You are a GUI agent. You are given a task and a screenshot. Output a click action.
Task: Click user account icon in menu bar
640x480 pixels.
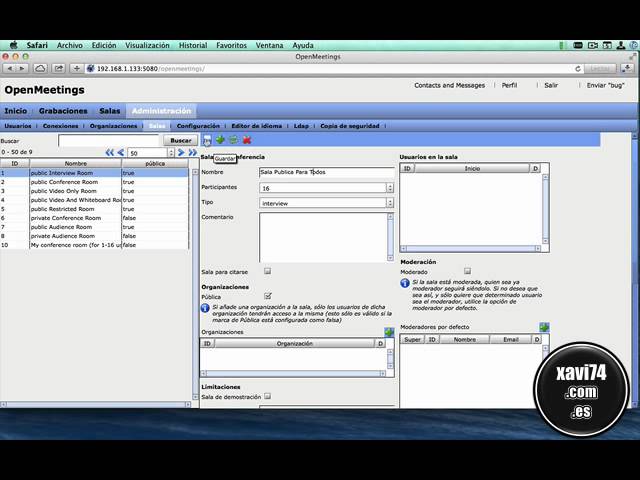tap(620, 45)
